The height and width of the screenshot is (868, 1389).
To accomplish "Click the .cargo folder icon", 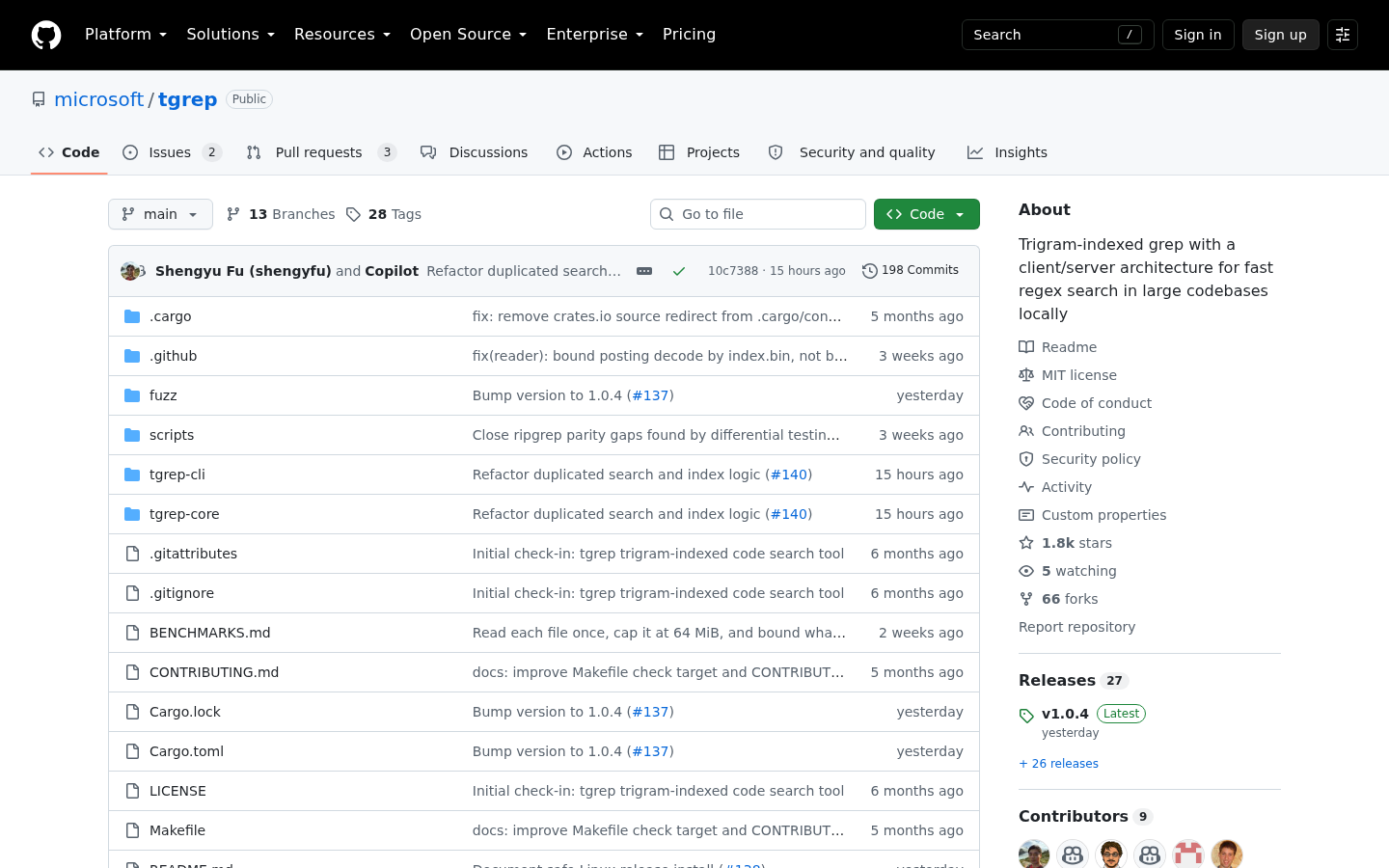I will click(x=132, y=316).
